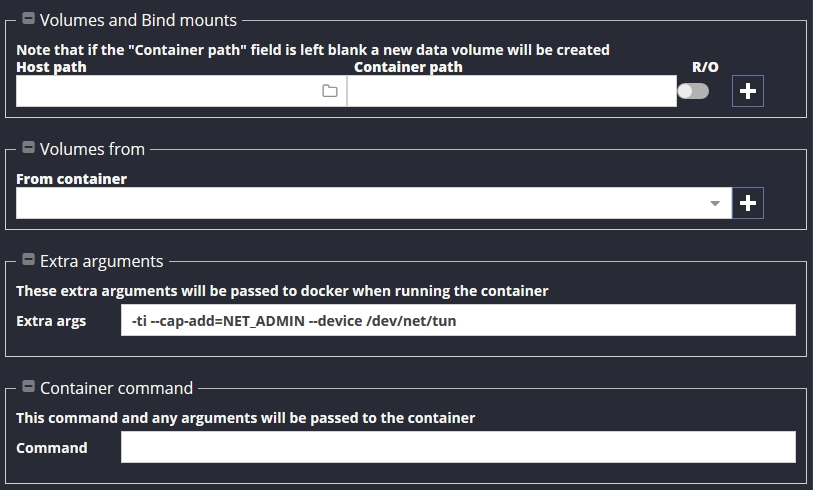Add a From container entry with plus button
This screenshot has height=490, width=813.
pos(747,203)
